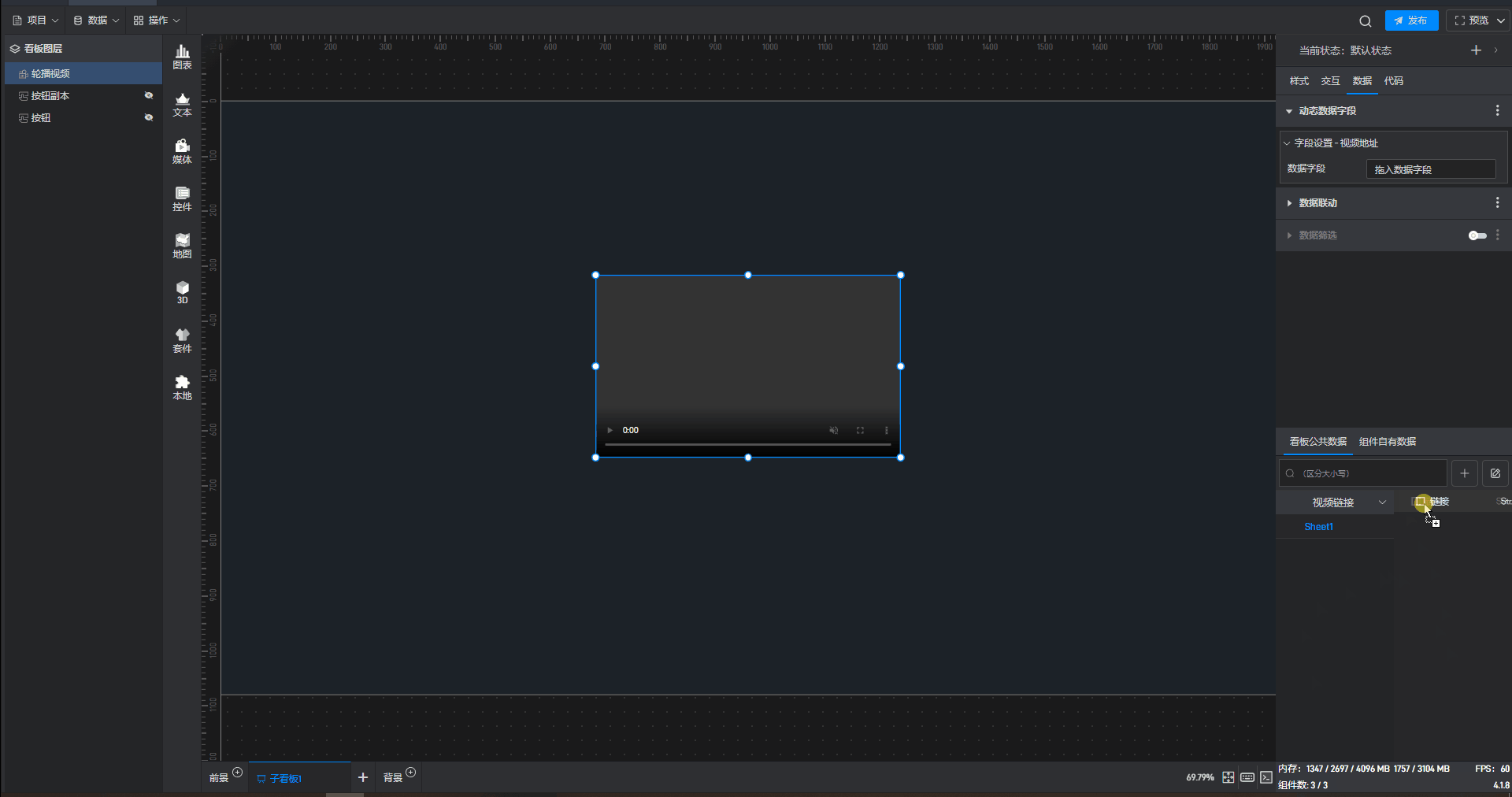This screenshot has height=797, width=1512.
Task: Click the 发布 publish button
Action: (1411, 20)
